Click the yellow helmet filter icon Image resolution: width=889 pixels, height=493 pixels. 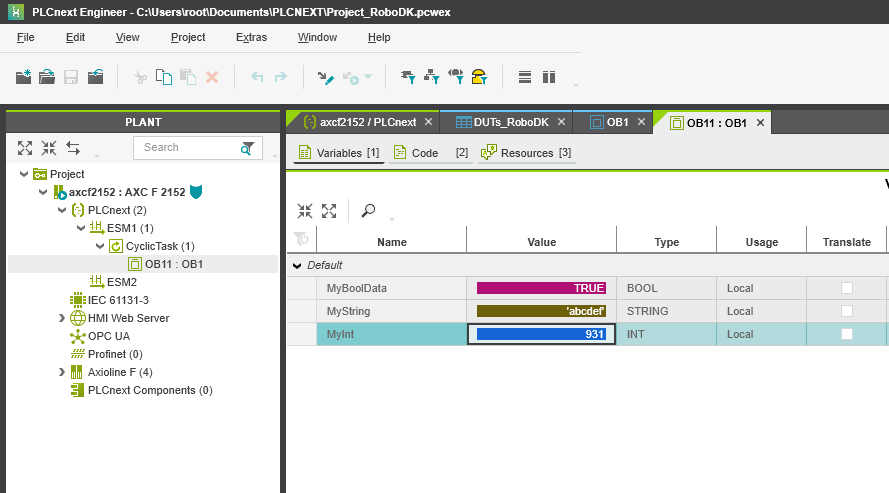[480, 77]
